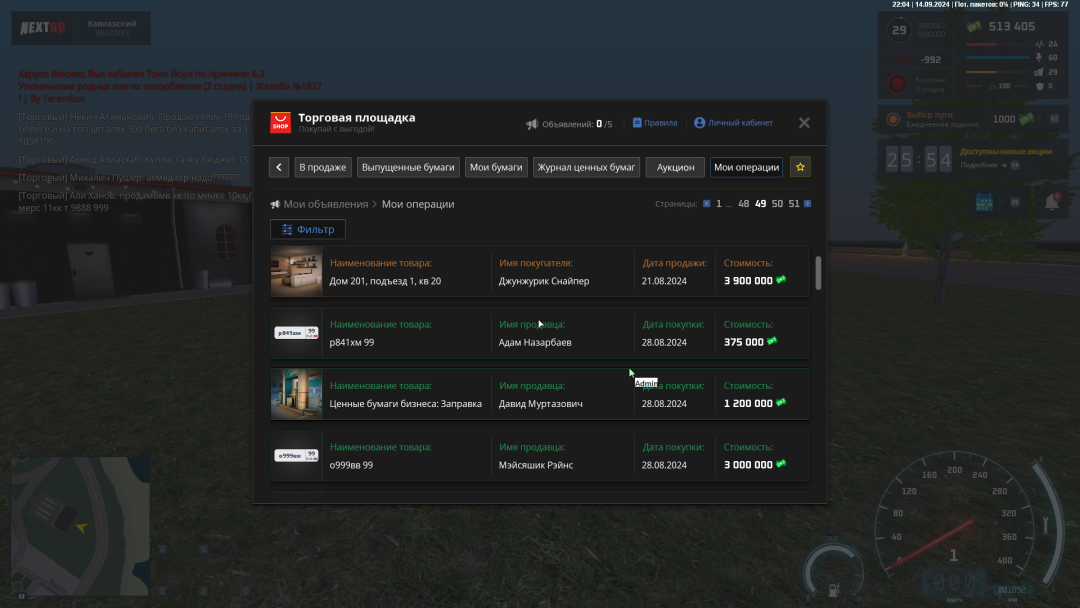Viewport: 1080px width, 608px height.
Task: Click the minimap in the game HUD
Action: point(81,526)
